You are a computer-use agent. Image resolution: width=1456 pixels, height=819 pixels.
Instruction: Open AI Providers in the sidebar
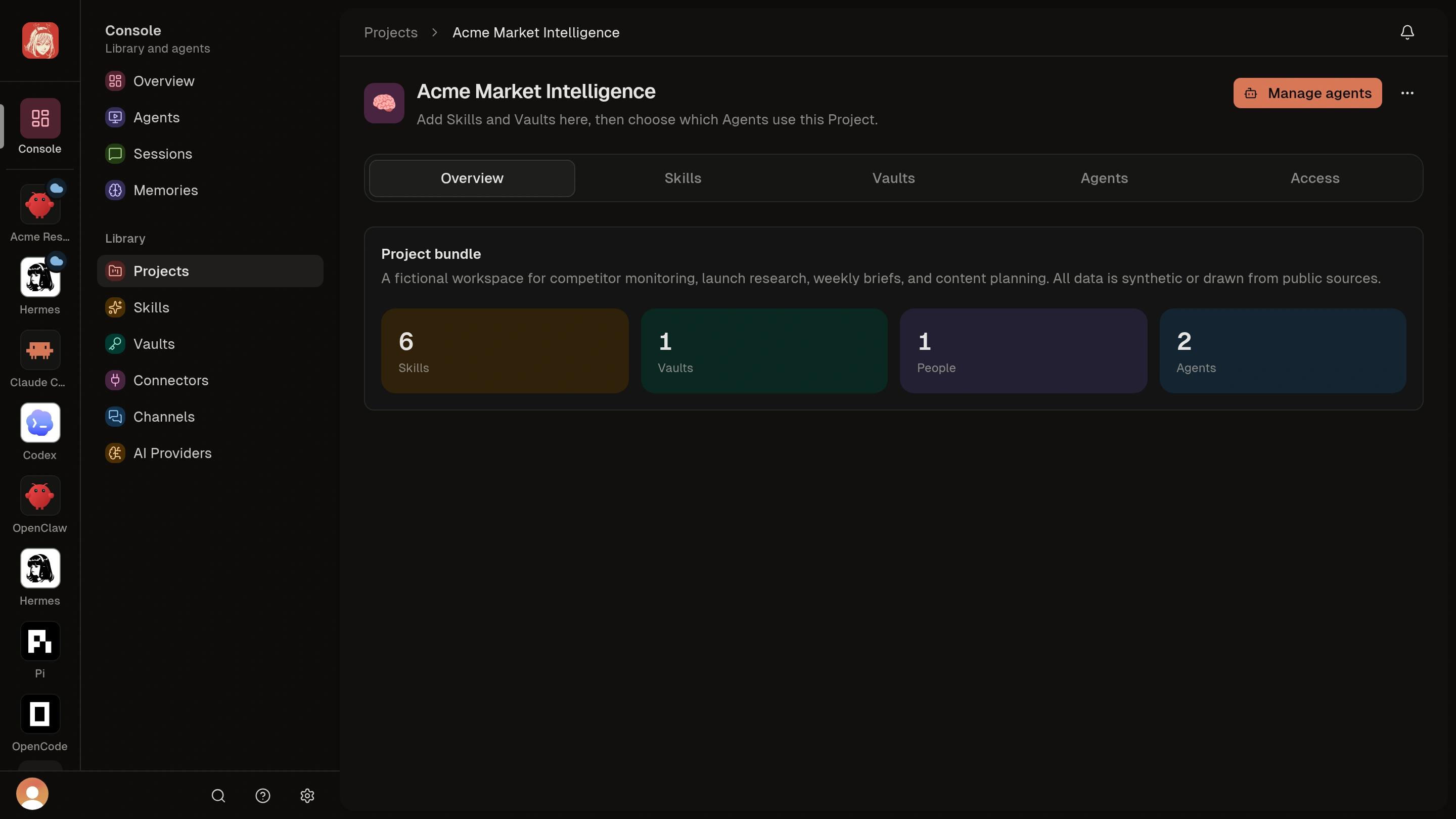click(x=210, y=453)
